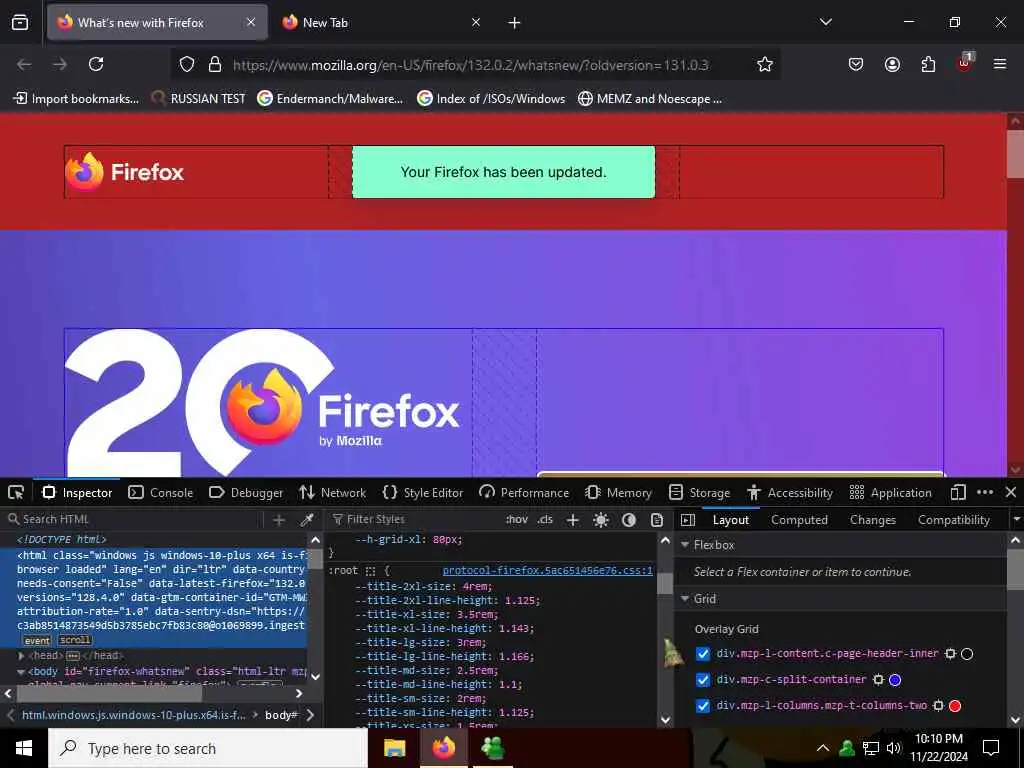Expand the head node in markup tree
This screenshot has width=1024, height=768.
(21, 656)
